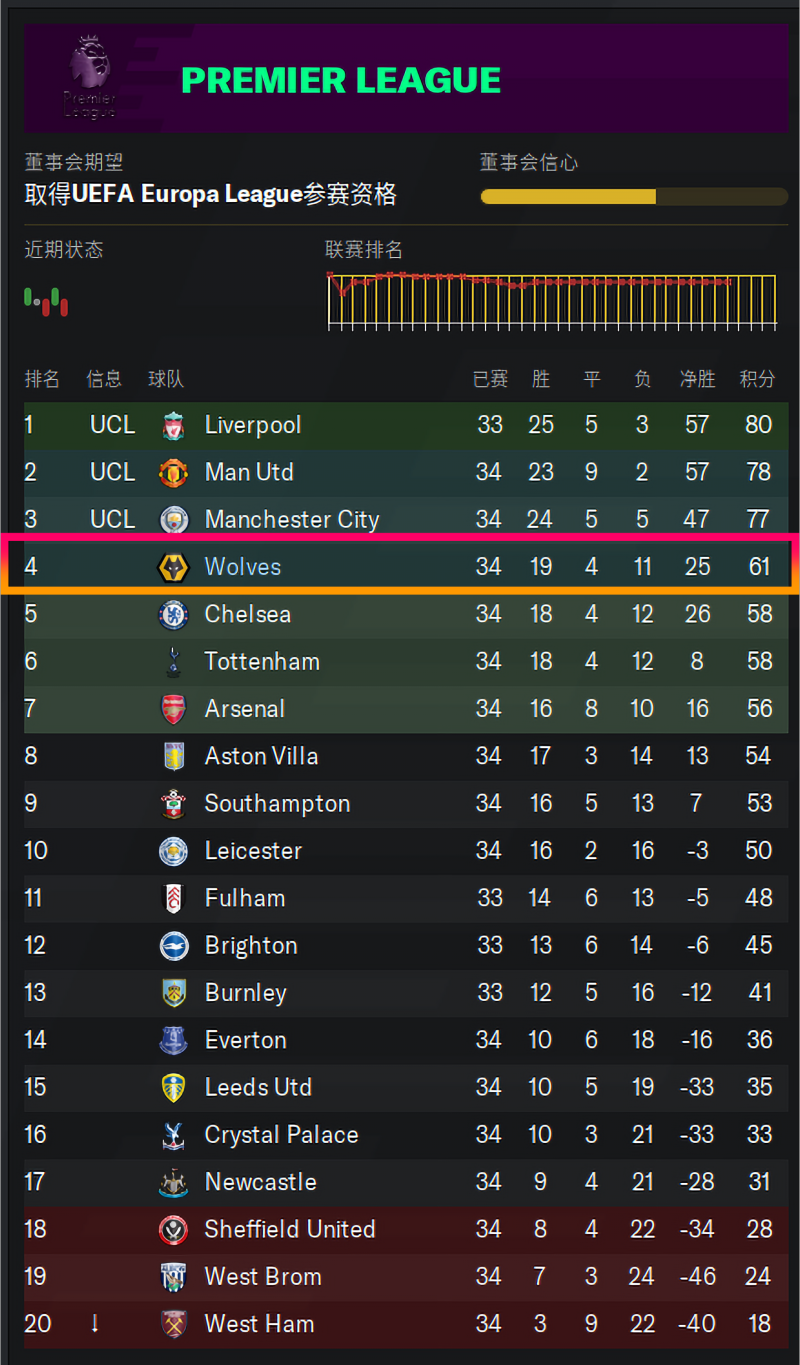Select the Wolves club crest icon

pyautogui.click(x=174, y=567)
